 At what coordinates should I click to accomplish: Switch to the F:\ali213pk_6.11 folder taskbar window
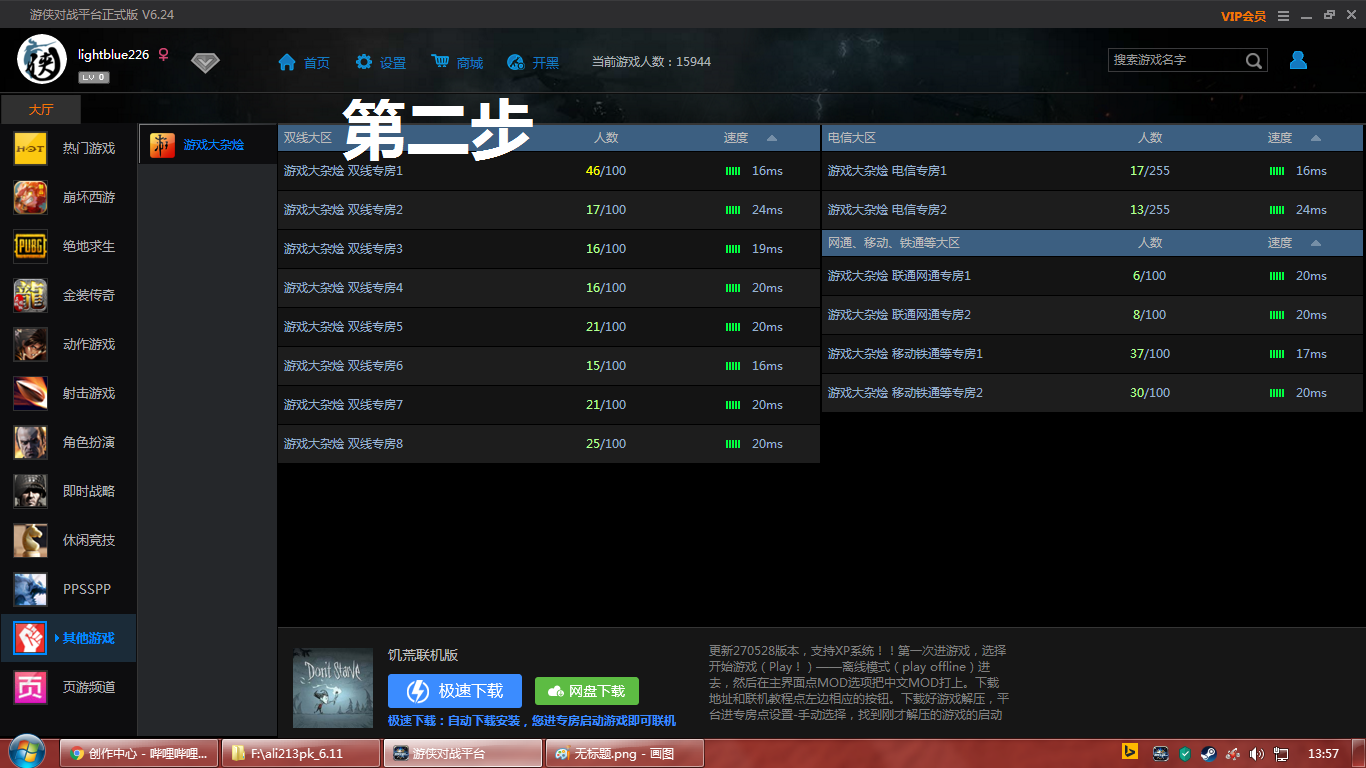point(301,753)
